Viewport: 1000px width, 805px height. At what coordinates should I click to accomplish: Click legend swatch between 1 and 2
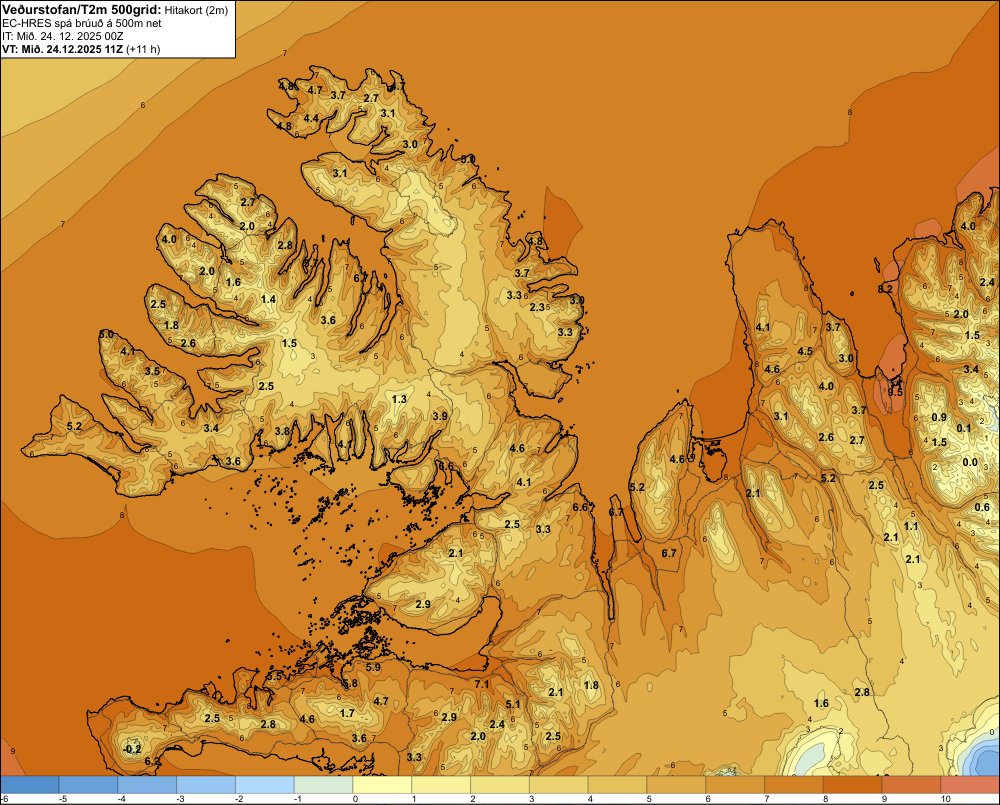(x=441, y=785)
